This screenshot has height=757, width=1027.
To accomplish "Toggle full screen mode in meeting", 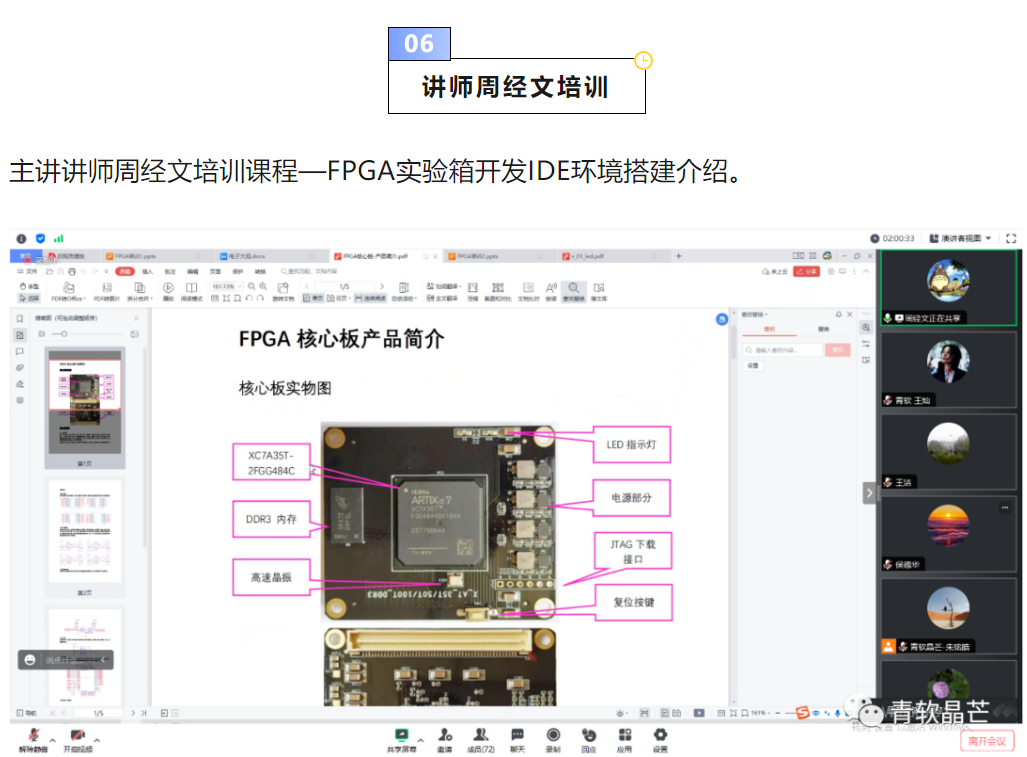I will pos(1011,238).
